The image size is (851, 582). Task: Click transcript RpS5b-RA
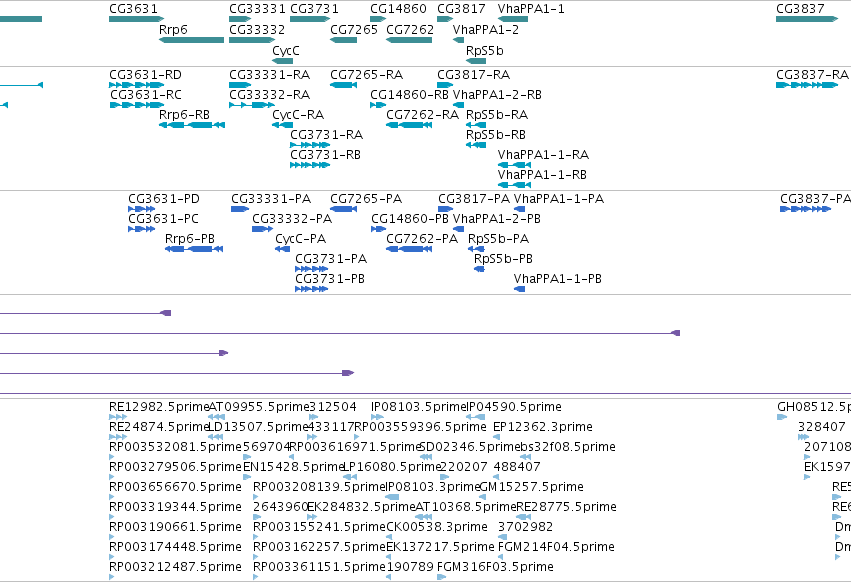point(497,115)
